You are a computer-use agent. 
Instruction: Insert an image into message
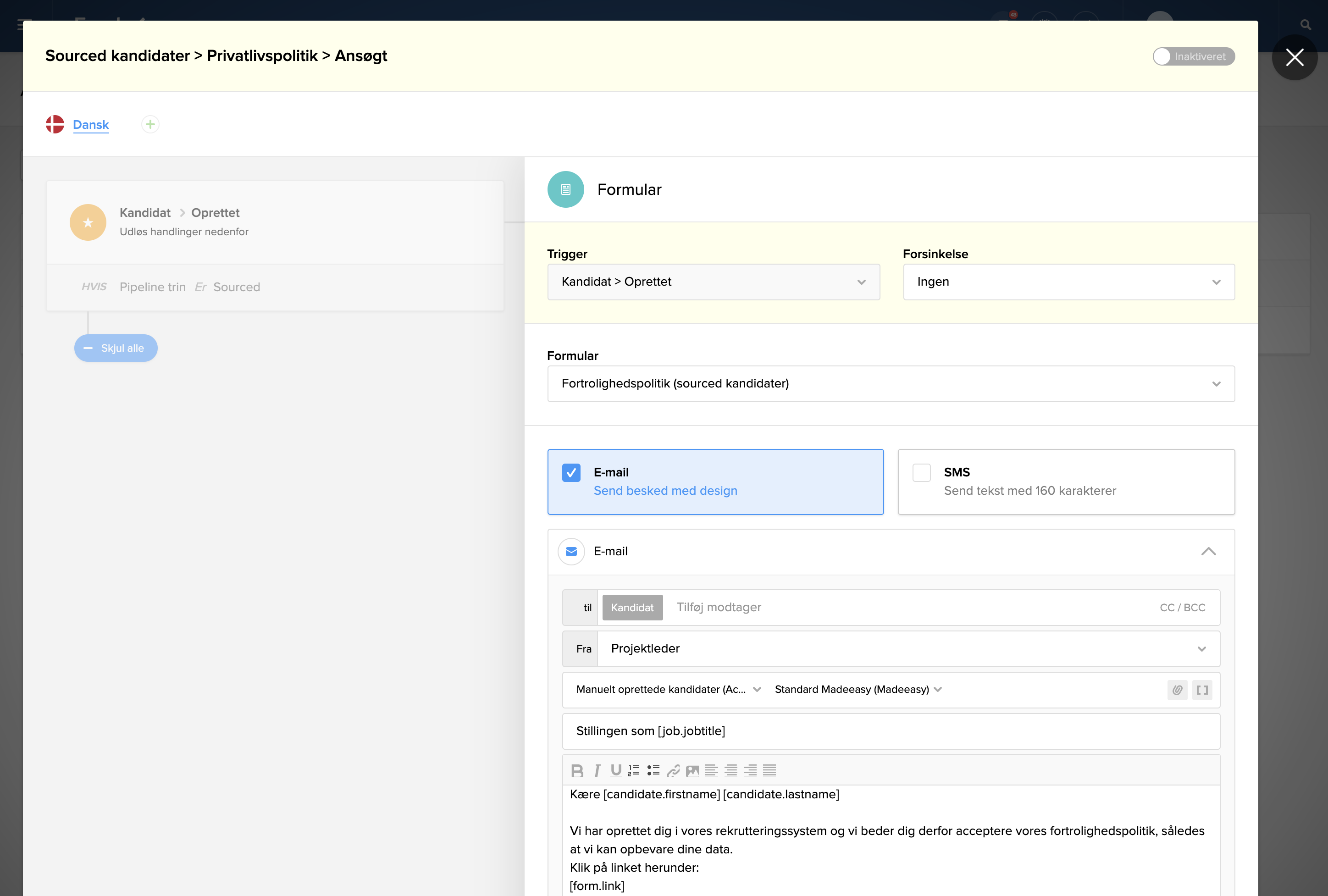pyautogui.click(x=692, y=771)
